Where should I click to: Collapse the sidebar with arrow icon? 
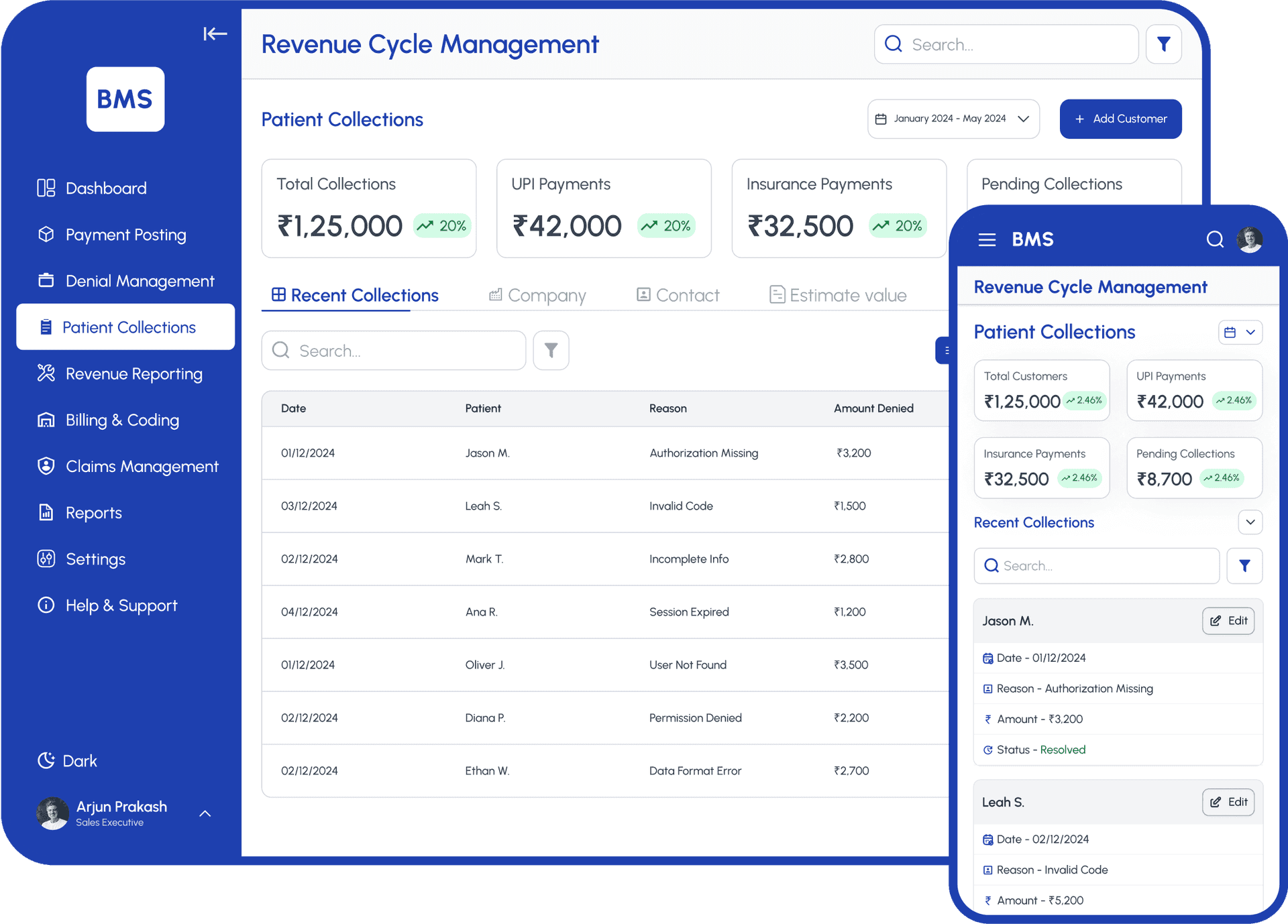pyautogui.click(x=215, y=34)
